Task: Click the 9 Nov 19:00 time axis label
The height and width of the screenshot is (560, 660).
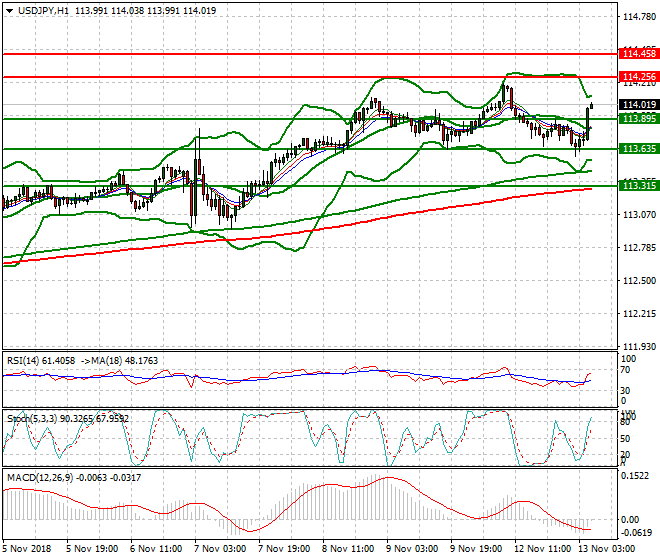Action: coord(476,549)
